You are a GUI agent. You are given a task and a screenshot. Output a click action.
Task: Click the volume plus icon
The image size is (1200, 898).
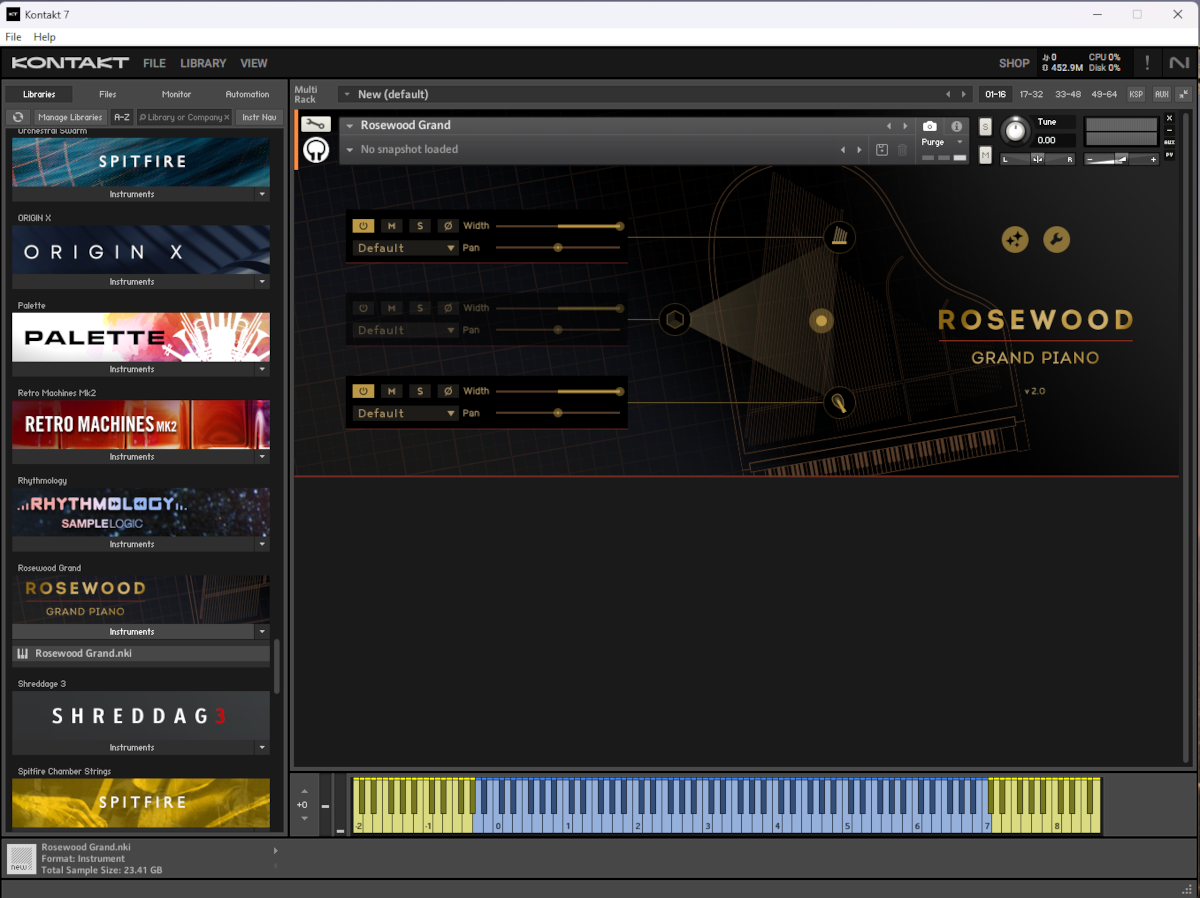(1153, 159)
